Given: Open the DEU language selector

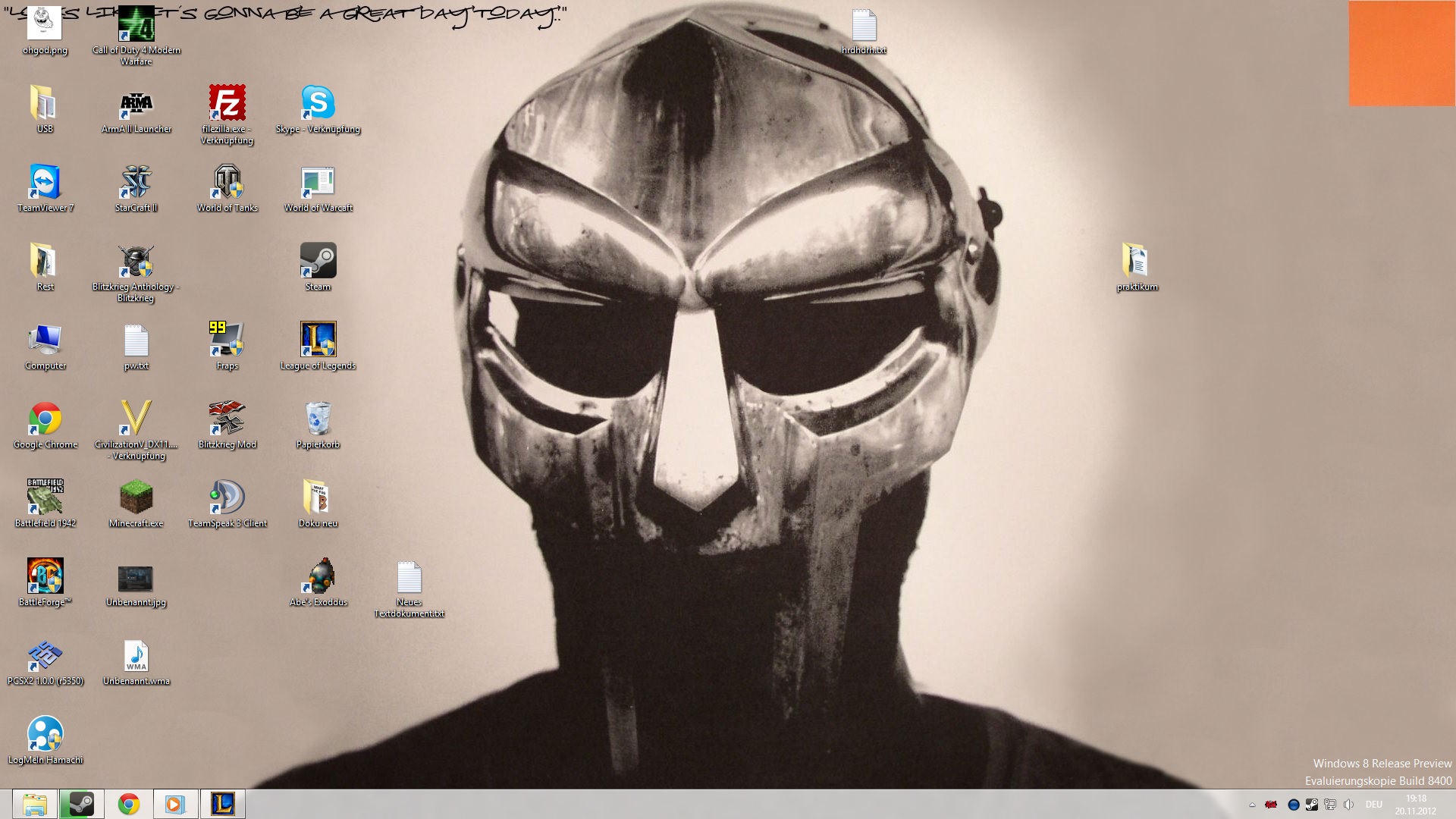Looking at the screenshot, I should pyautogui.click(x=1373, y=805).
